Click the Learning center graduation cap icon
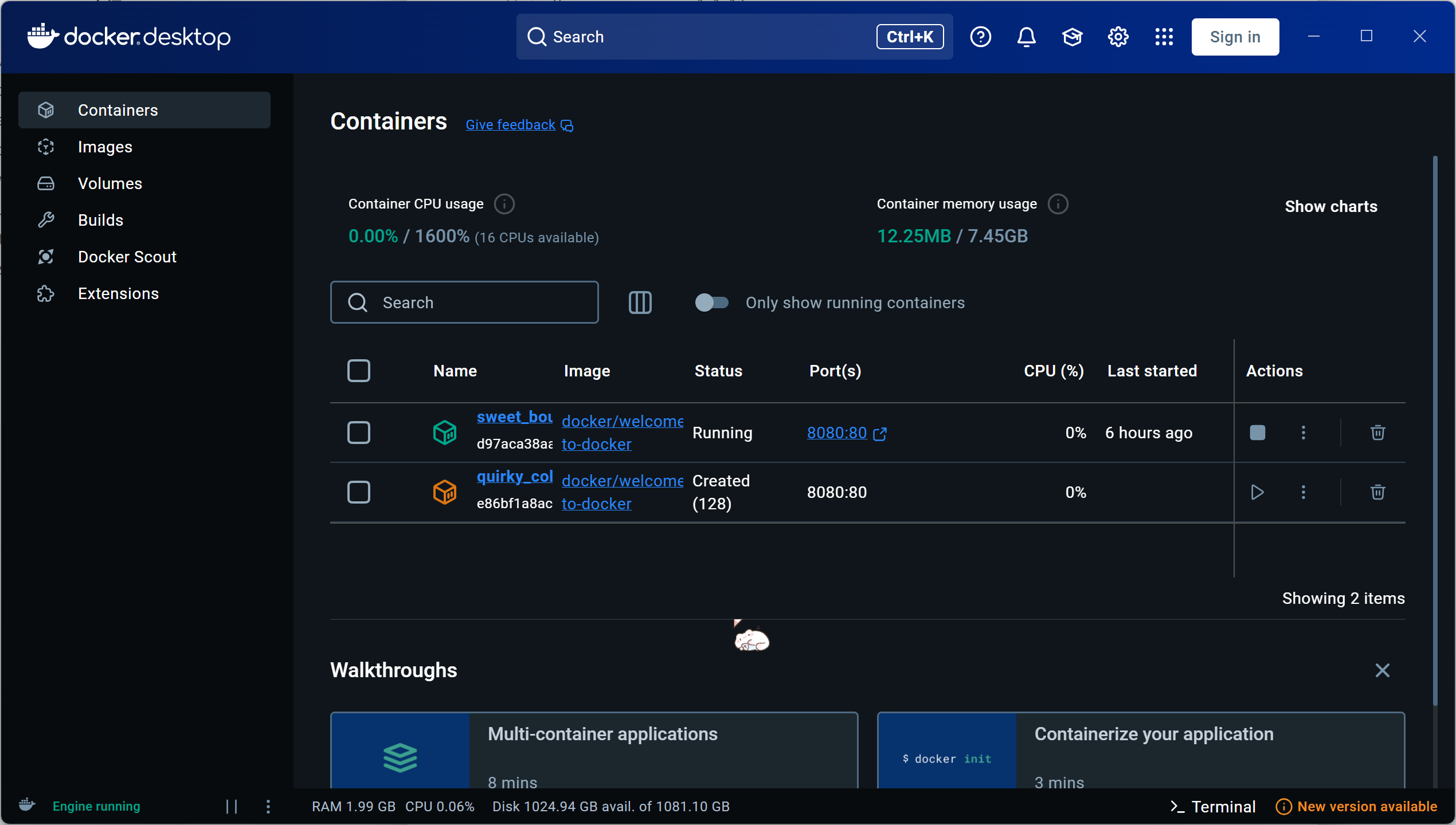This screenshot has width=1456, height=825. (x=1072, y=37)
